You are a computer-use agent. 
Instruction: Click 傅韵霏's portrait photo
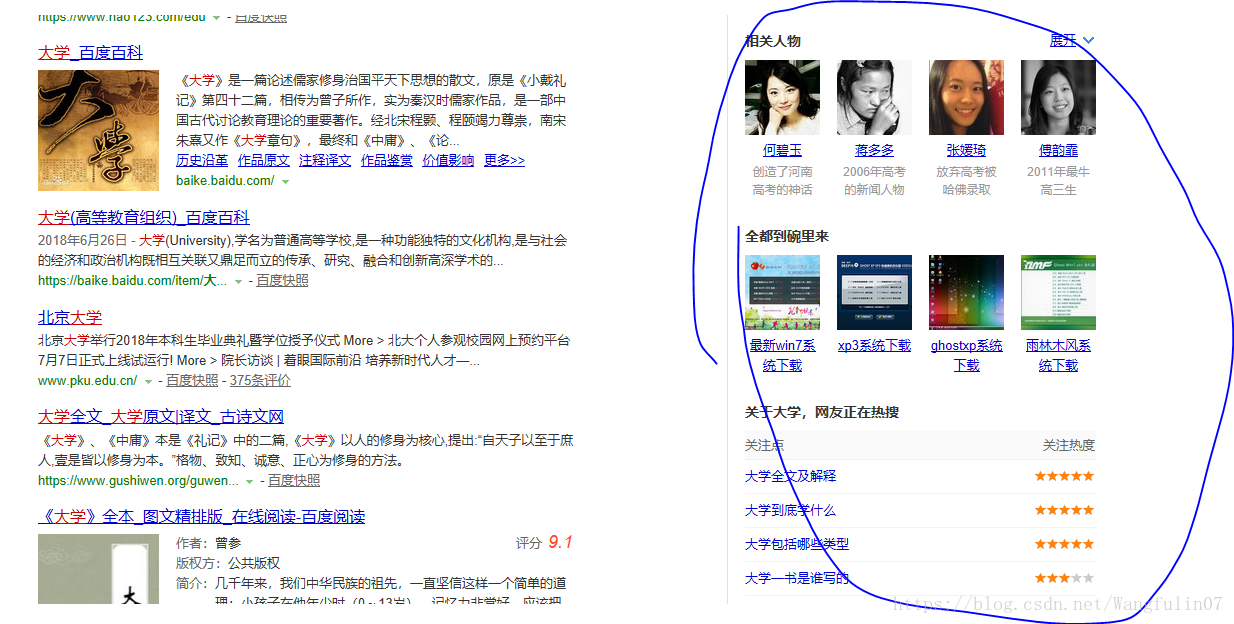click(x=1058, y=97)
